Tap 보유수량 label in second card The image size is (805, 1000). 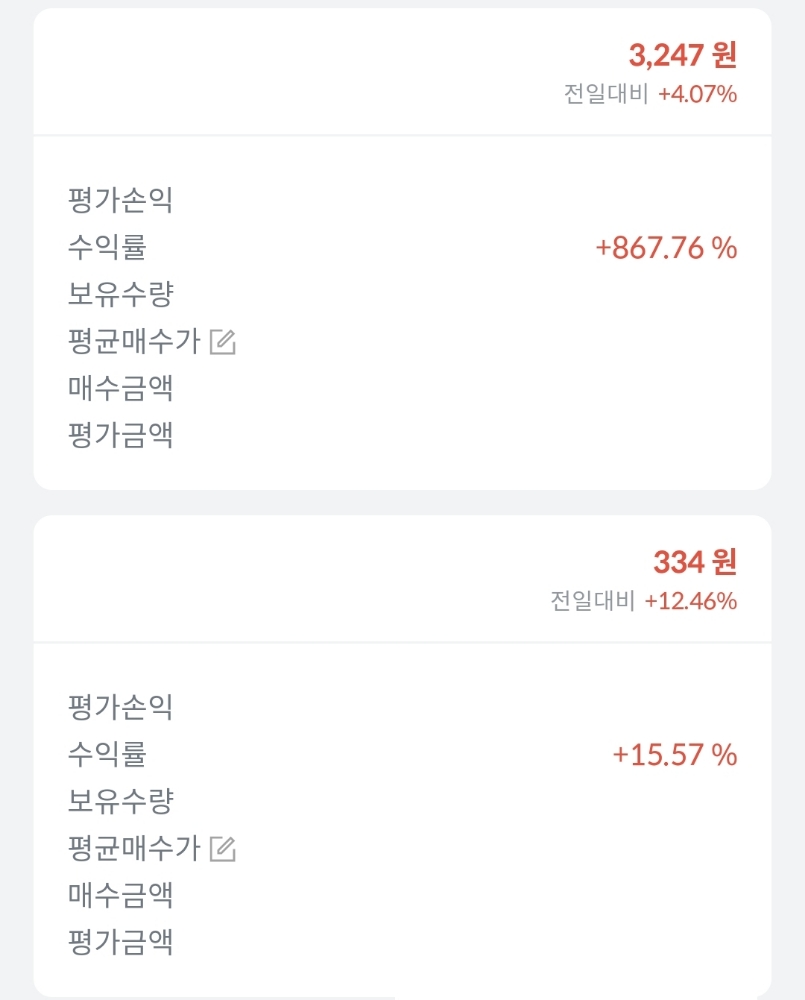click(121, 801)
